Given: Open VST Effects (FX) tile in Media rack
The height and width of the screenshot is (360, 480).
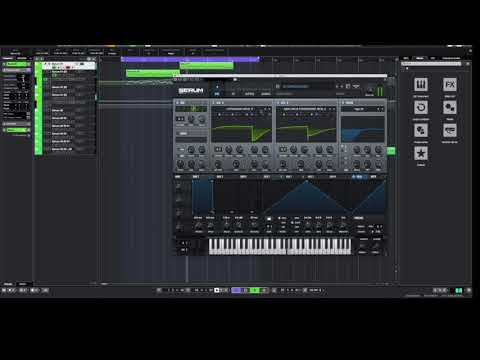Looking at the screenshot, I should [450, 85].
